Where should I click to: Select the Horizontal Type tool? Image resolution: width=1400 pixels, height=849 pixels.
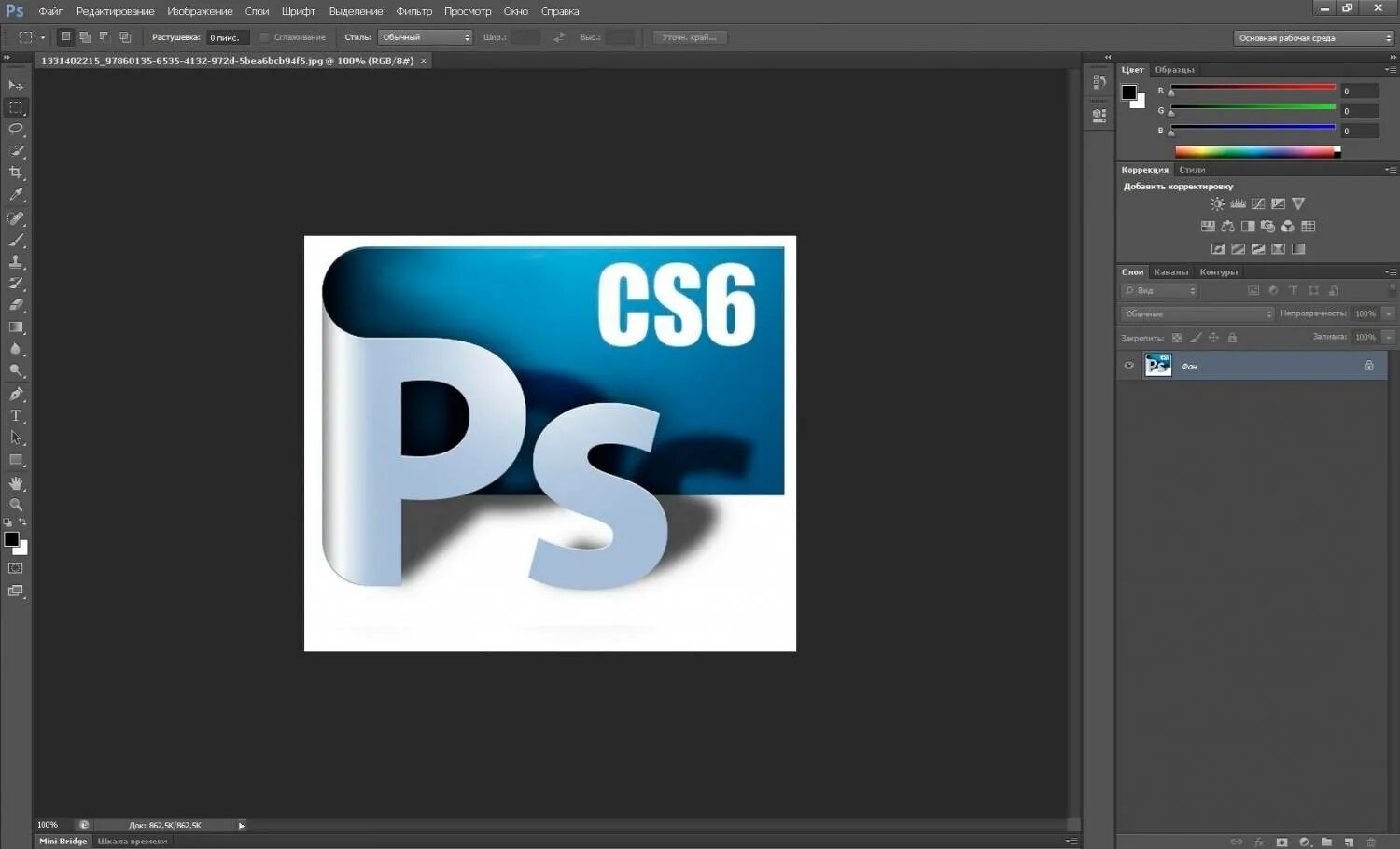coord(16,416)
